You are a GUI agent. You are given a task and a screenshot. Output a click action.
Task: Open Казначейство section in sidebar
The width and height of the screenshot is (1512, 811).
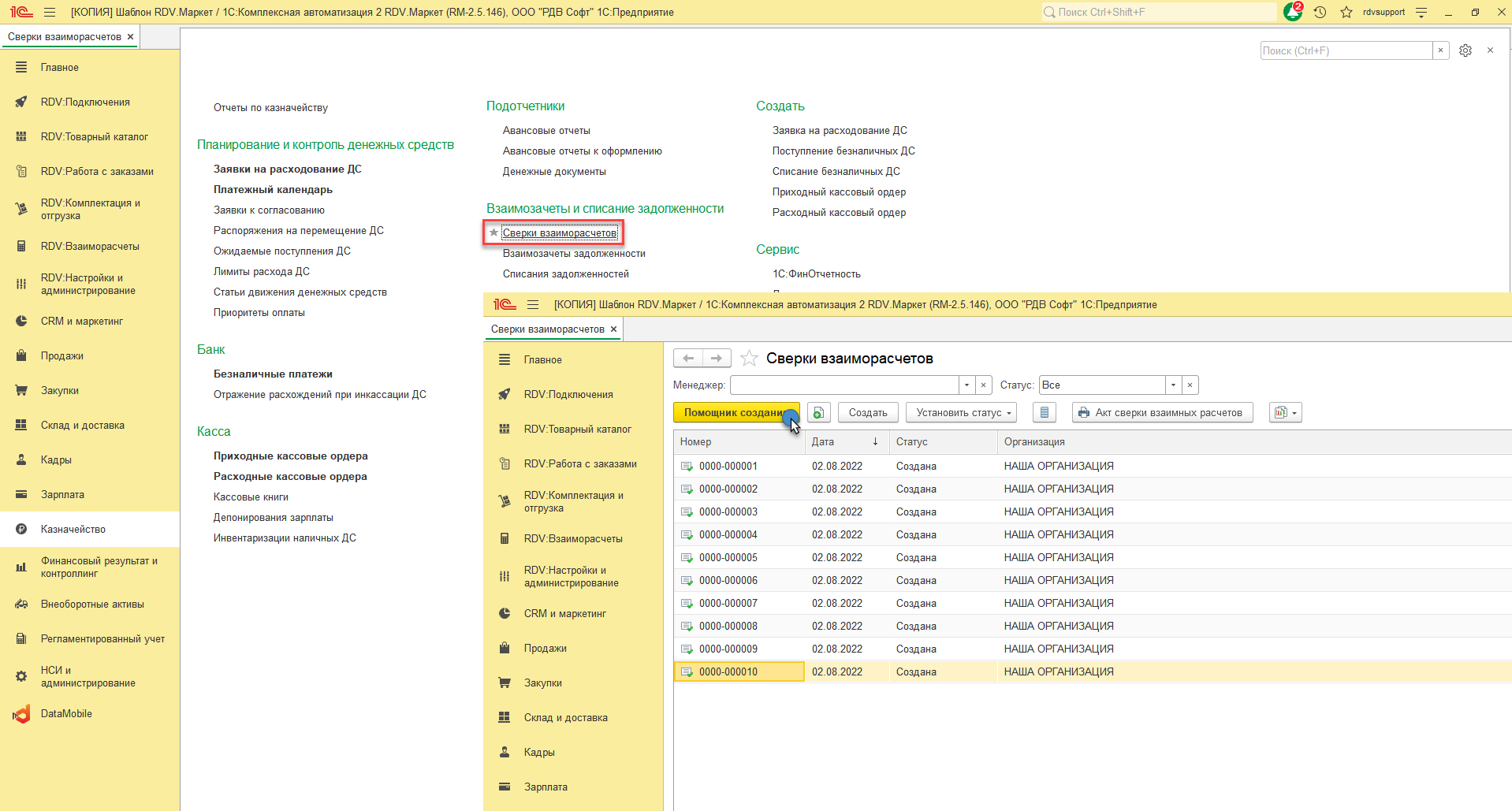pos(73,530)
